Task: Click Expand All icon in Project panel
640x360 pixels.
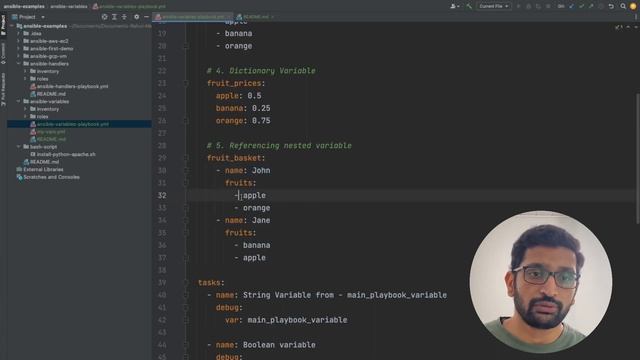Action: coord(114,17)
